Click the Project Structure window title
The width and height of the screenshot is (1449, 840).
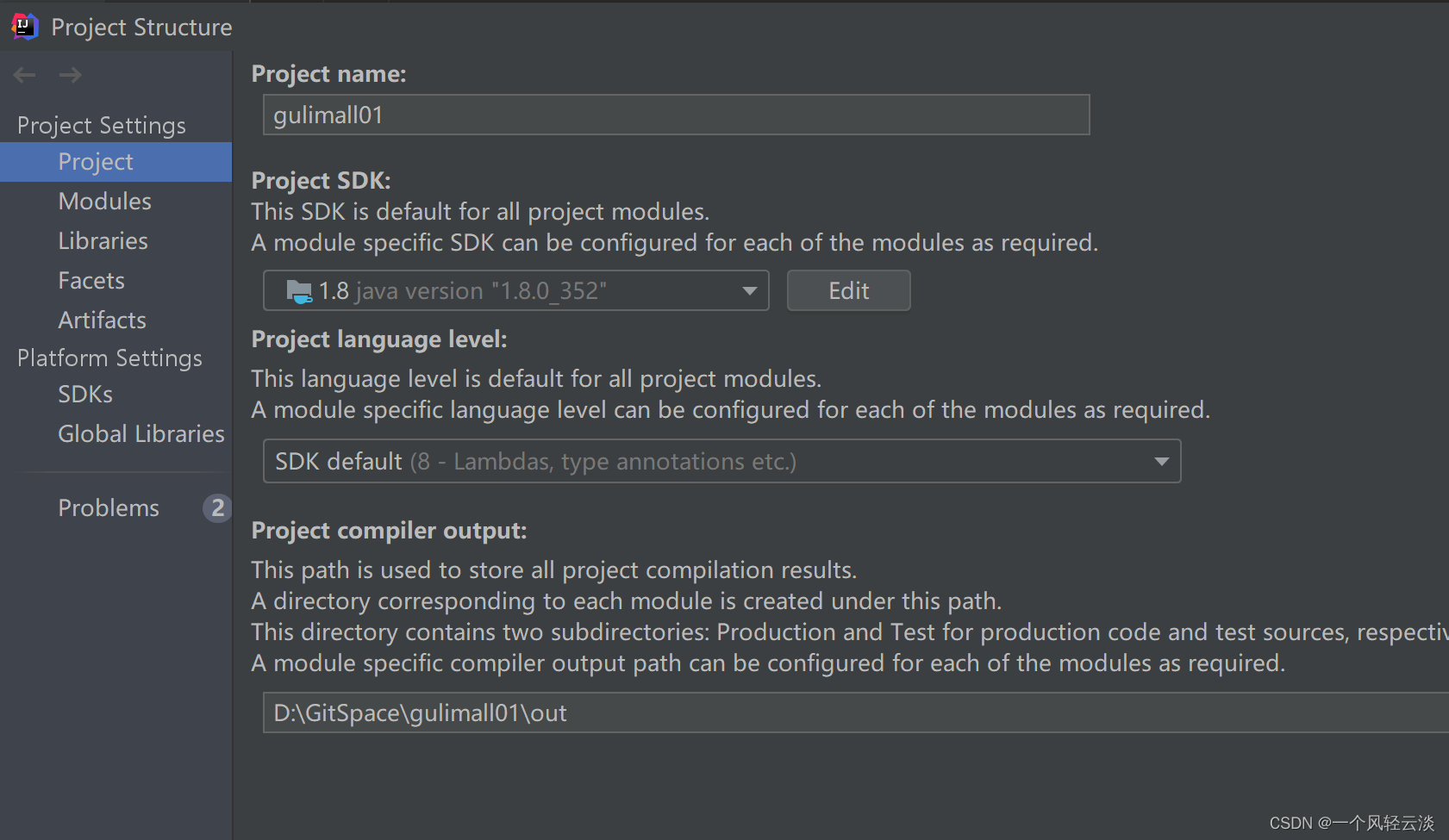pos(141,28)
